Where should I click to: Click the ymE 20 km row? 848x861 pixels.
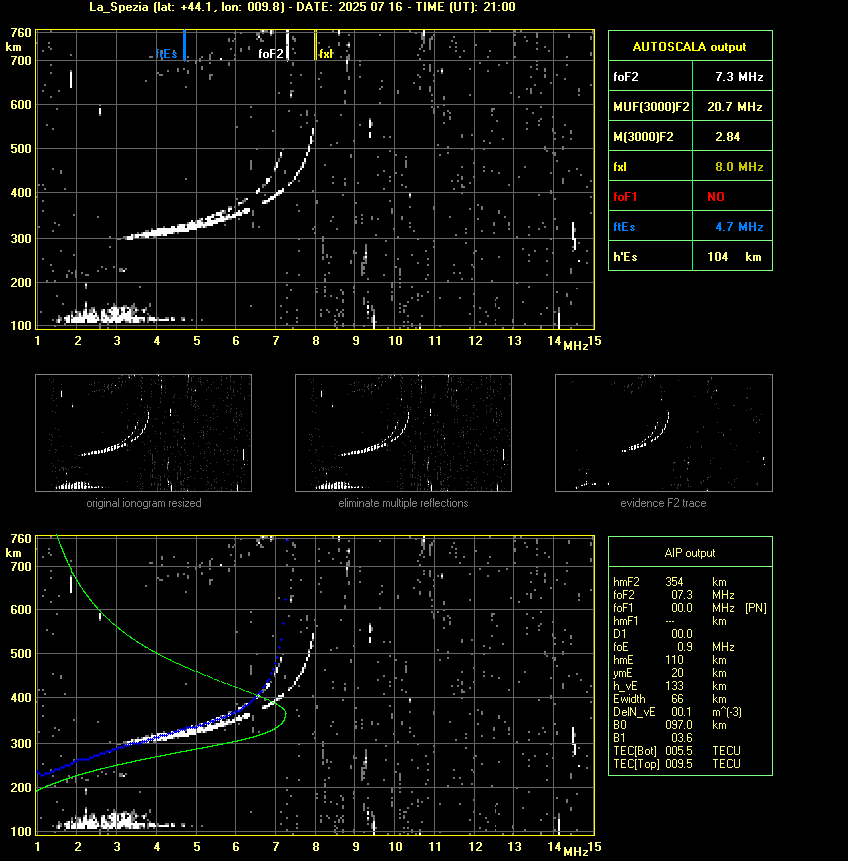pos(670,673)
